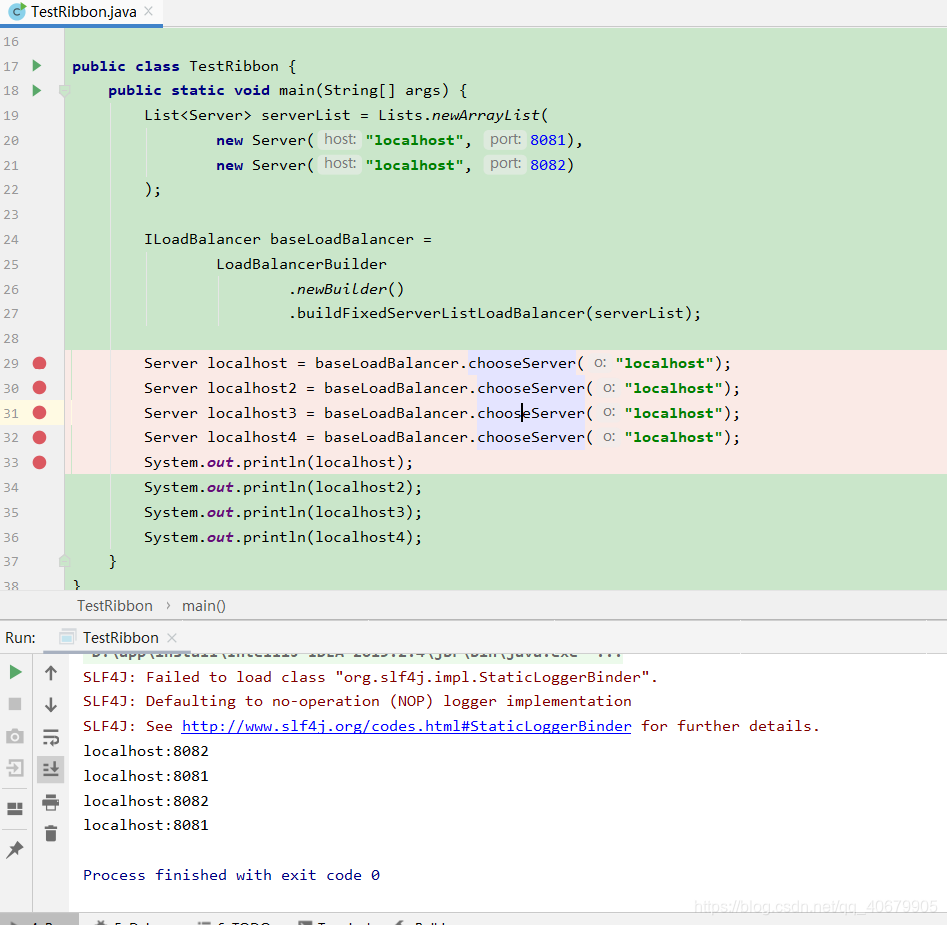The width and height of the screenshot is (947, 925).
Task: Rerun TestRibbon with the green run button
Action: [x=16, y=672]
